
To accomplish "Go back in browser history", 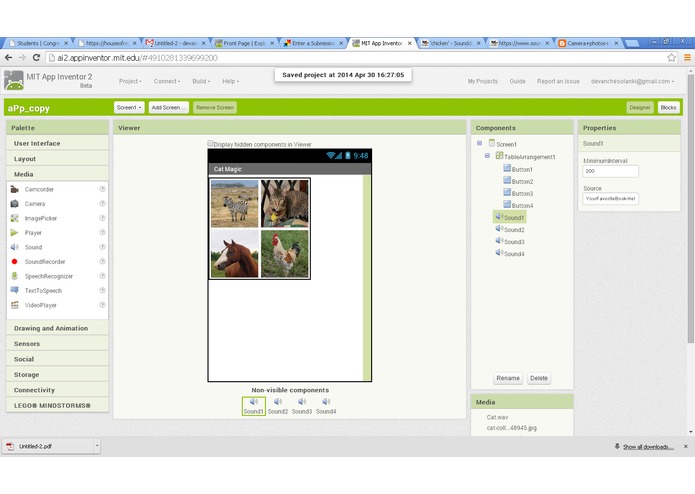I will pyautogui.click(x=8, y=58).
